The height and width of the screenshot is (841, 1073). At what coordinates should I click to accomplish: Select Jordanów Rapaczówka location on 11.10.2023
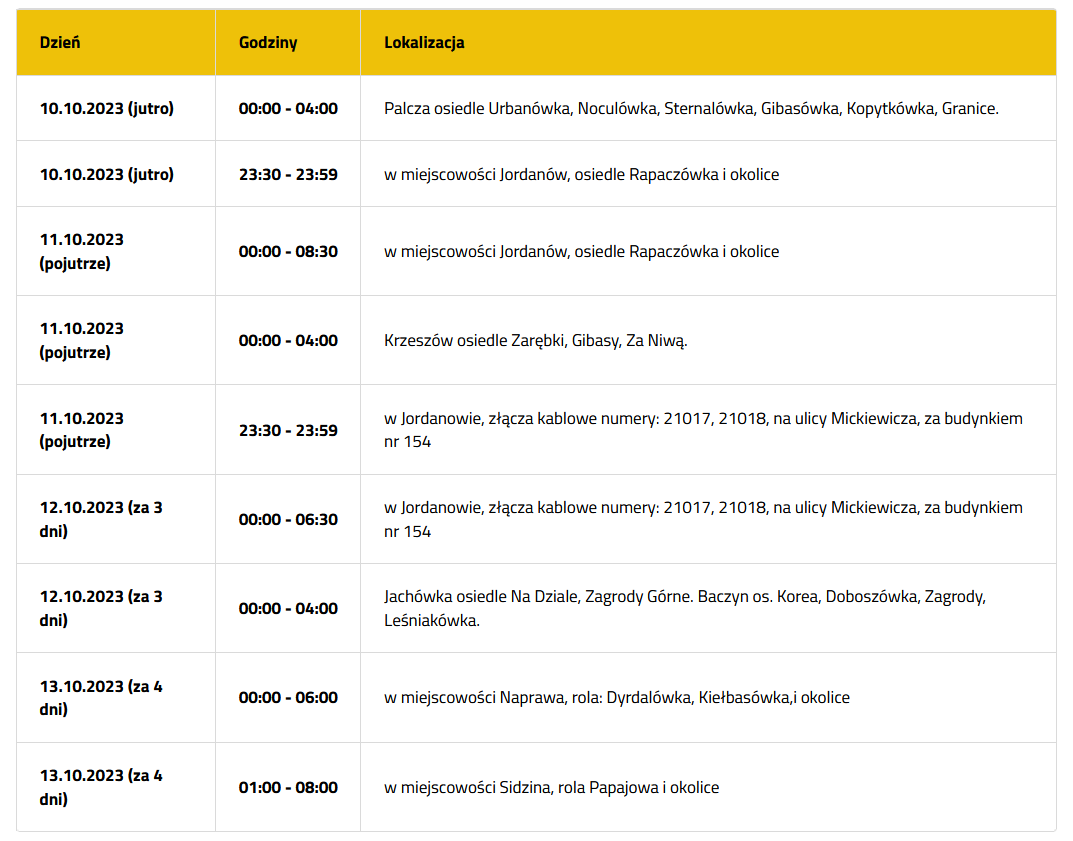pyautogui.click(x=581, y=252)
